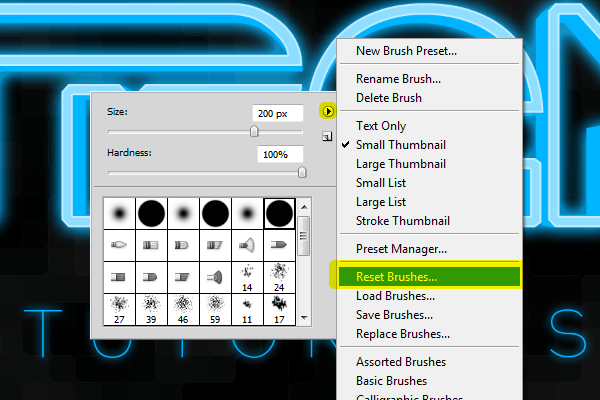
Task: Select the chalk brush labeled 11
Action: coord(247,310)
